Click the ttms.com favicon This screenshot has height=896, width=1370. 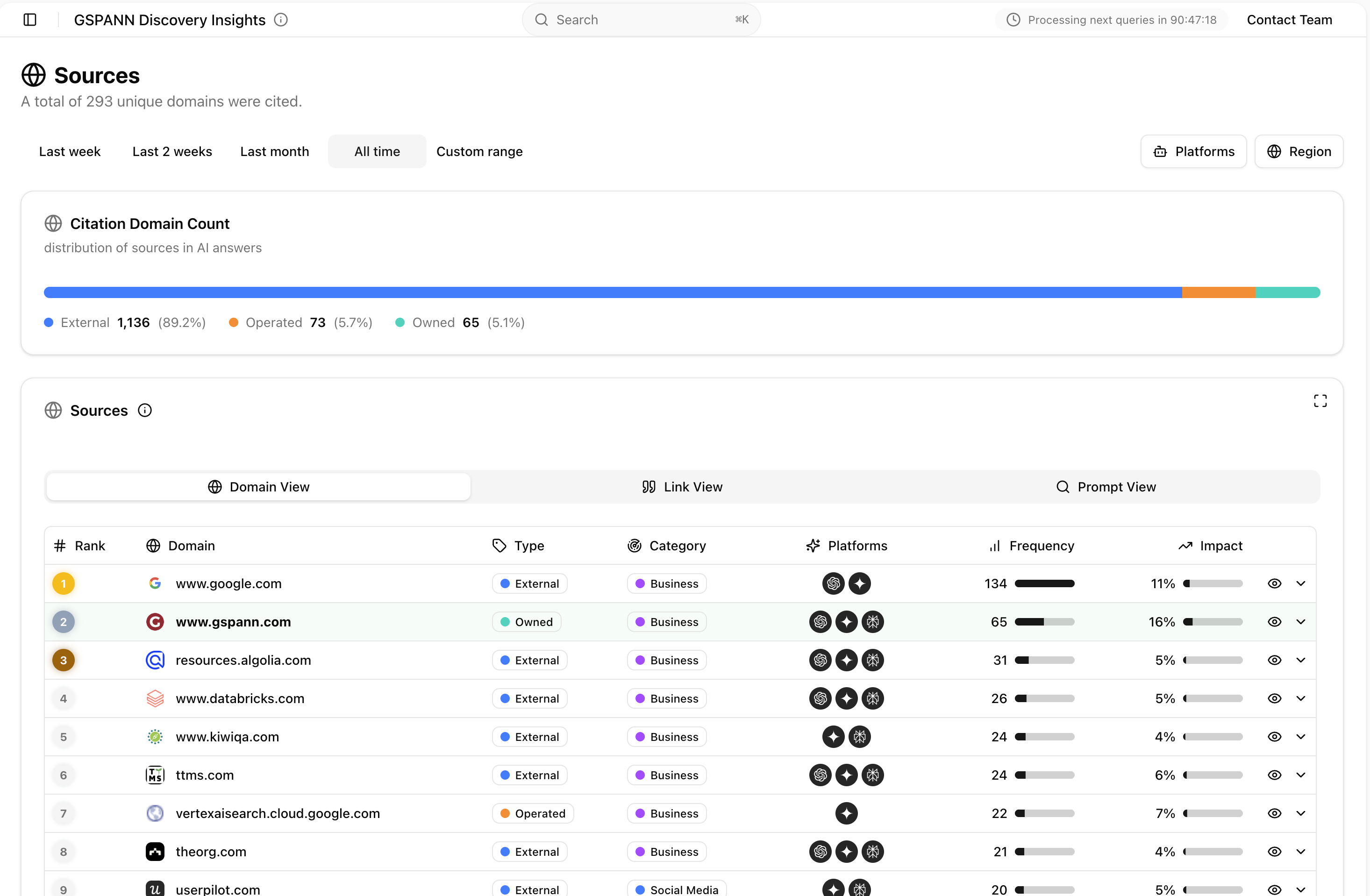click(x=155, y=775)
